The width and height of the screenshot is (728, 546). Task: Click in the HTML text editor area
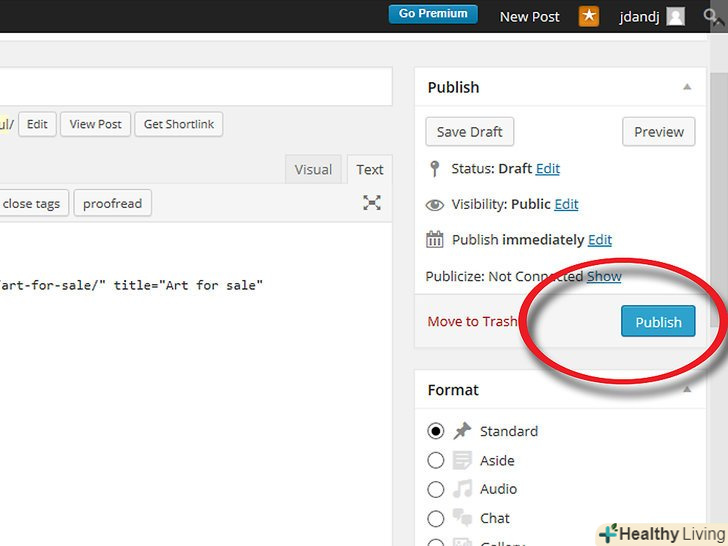point(195,385)
